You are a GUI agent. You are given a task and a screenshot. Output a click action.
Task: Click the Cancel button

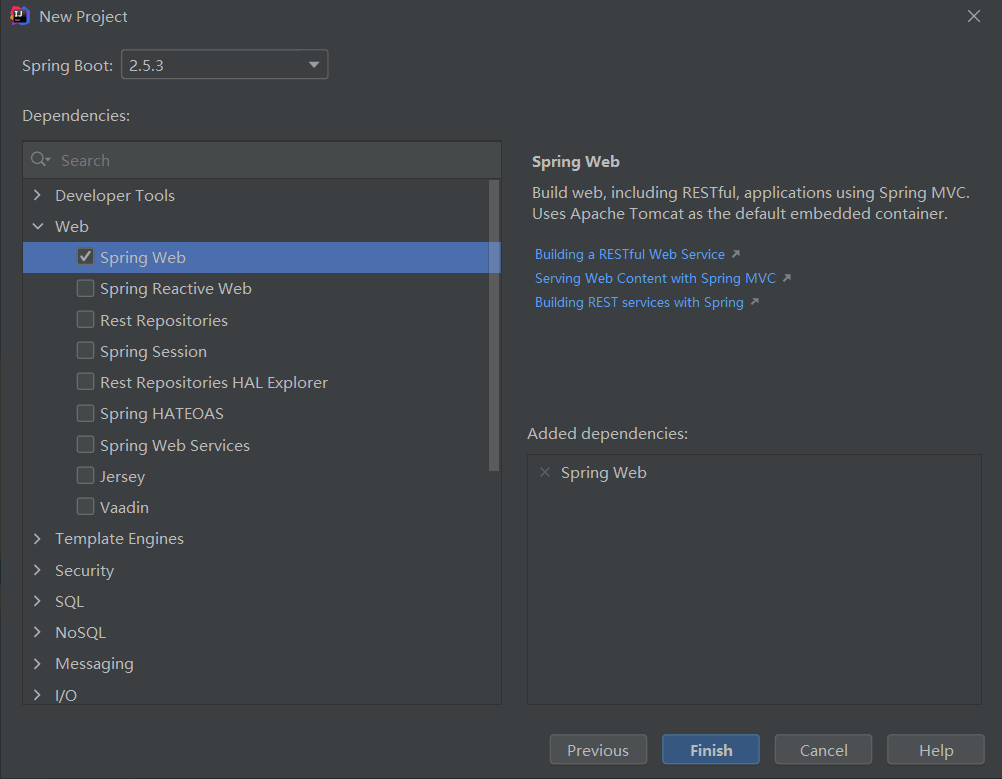point(823,750)
